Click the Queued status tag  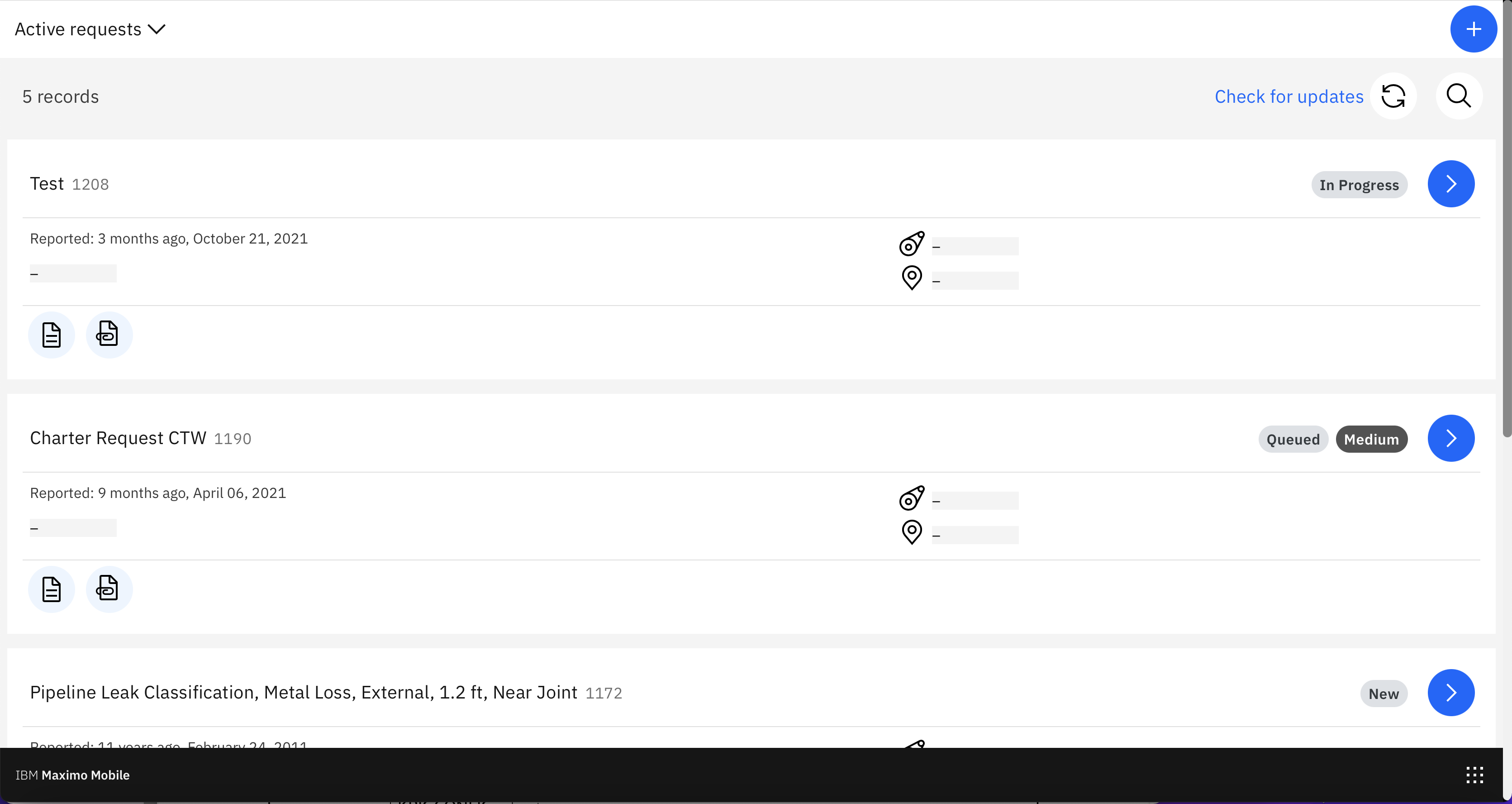[1293, 439]
